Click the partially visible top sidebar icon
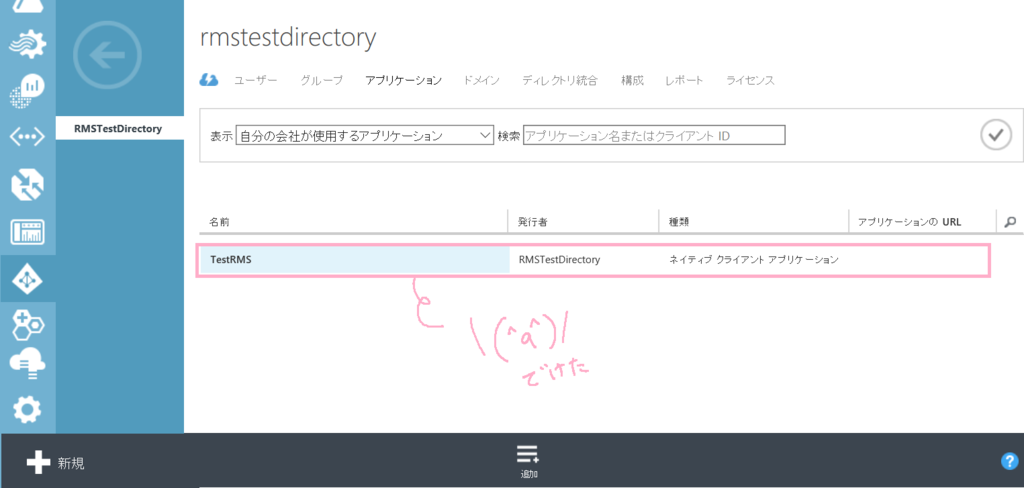The width and height of the screenshot is (1024, 488). pyautogui.click(x=27, y=7)
